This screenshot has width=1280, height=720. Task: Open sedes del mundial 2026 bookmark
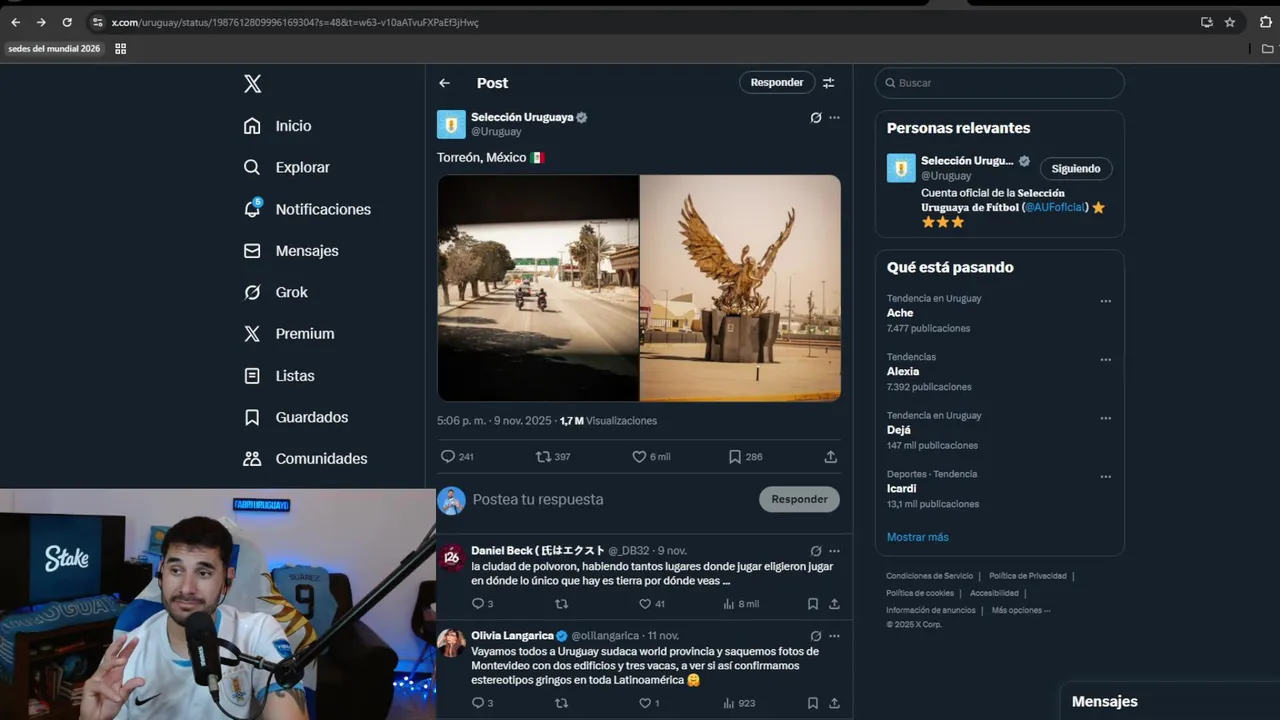(54, 48)
